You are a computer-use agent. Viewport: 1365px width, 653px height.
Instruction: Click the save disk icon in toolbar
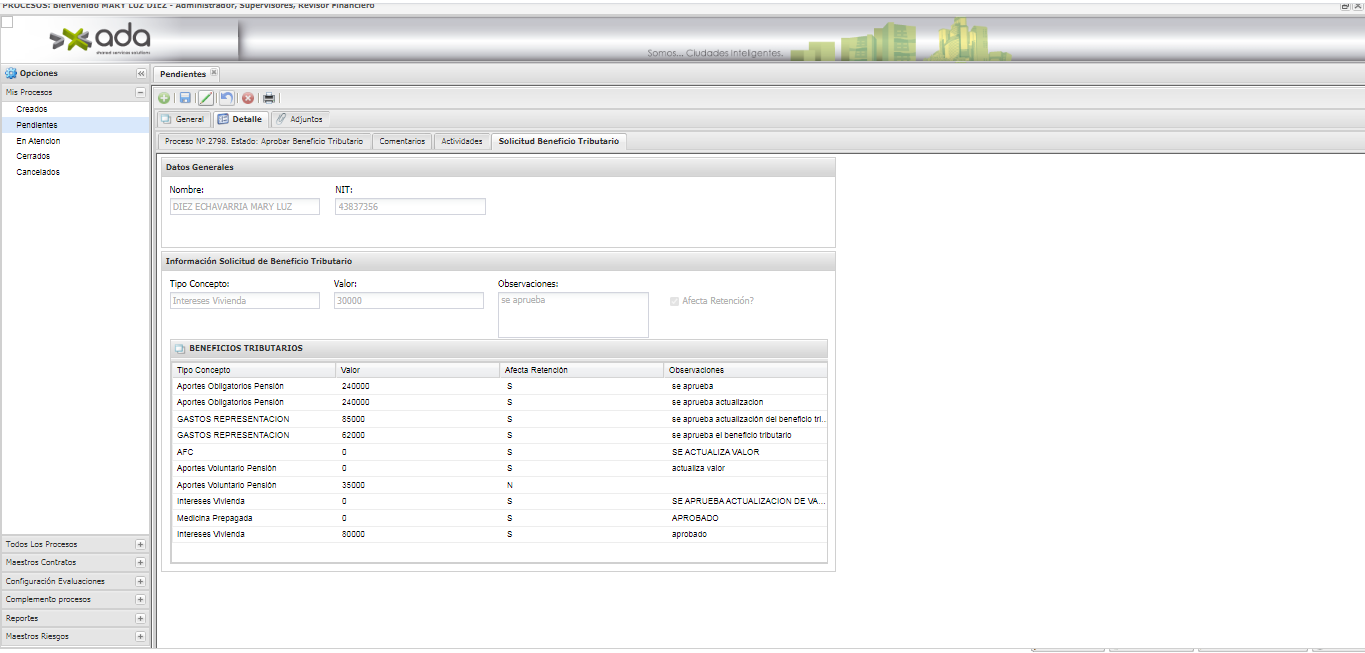click(x=185, y=98)
